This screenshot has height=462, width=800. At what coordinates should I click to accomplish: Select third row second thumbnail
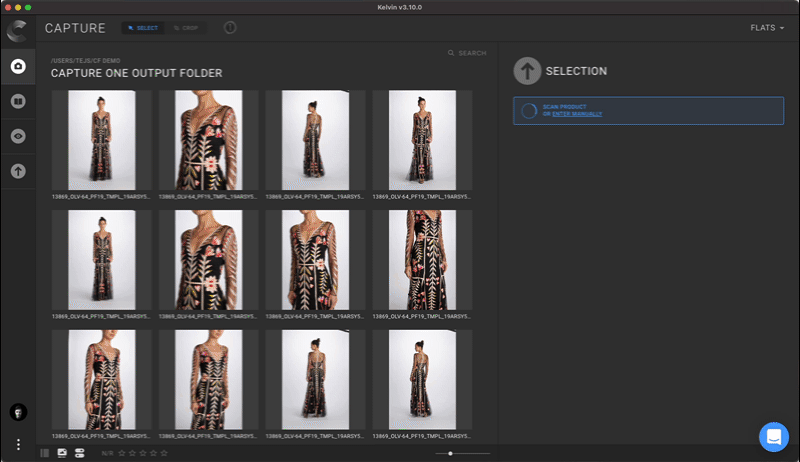point(209,380)
